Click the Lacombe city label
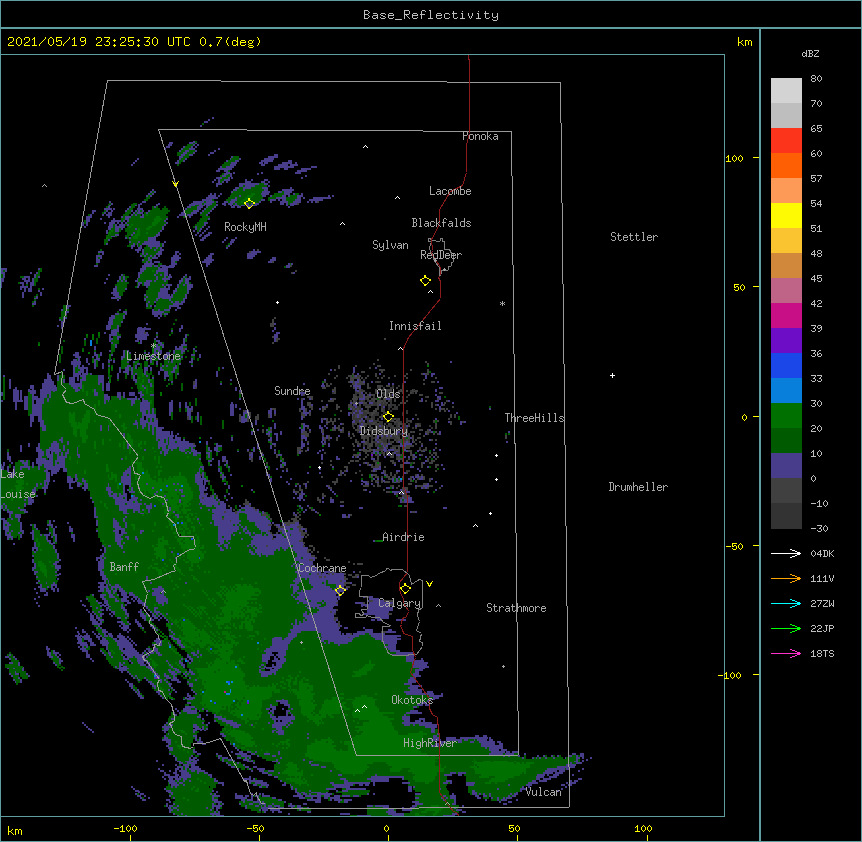Image resolution: width=862 pixels, height=842 pixels. 450,191
